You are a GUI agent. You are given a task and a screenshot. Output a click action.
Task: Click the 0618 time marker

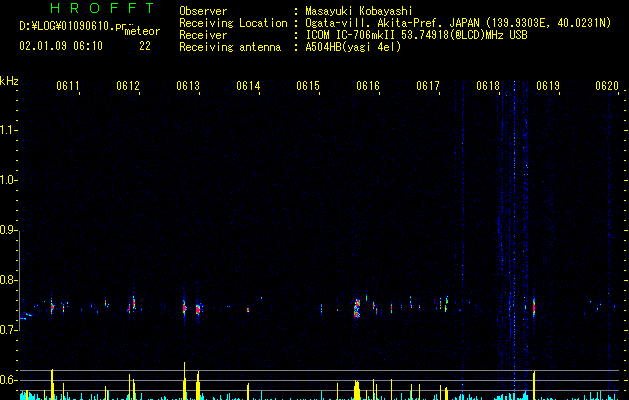[x=488, y=85]
